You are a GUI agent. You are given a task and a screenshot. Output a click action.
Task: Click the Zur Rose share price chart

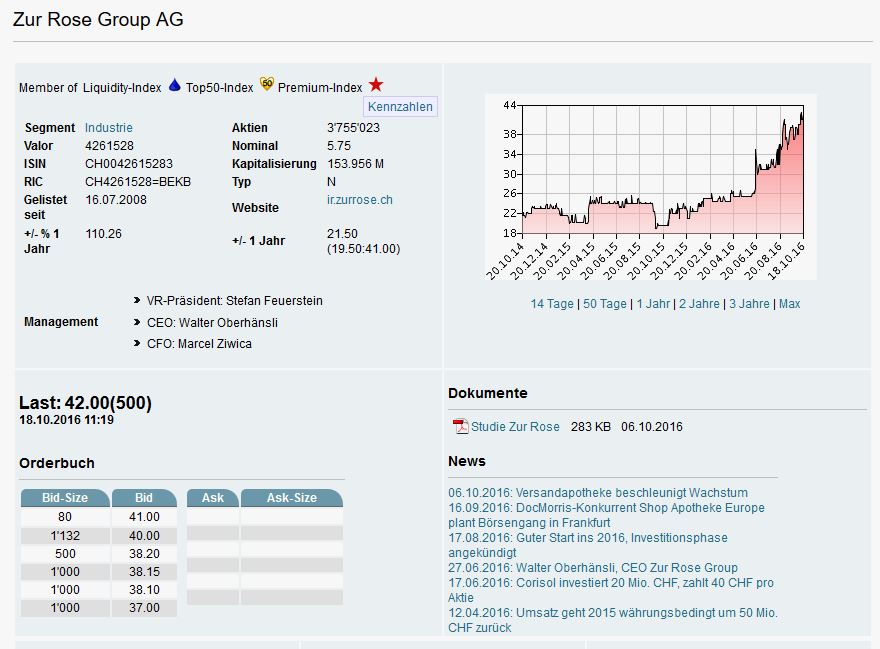(651, 187)
